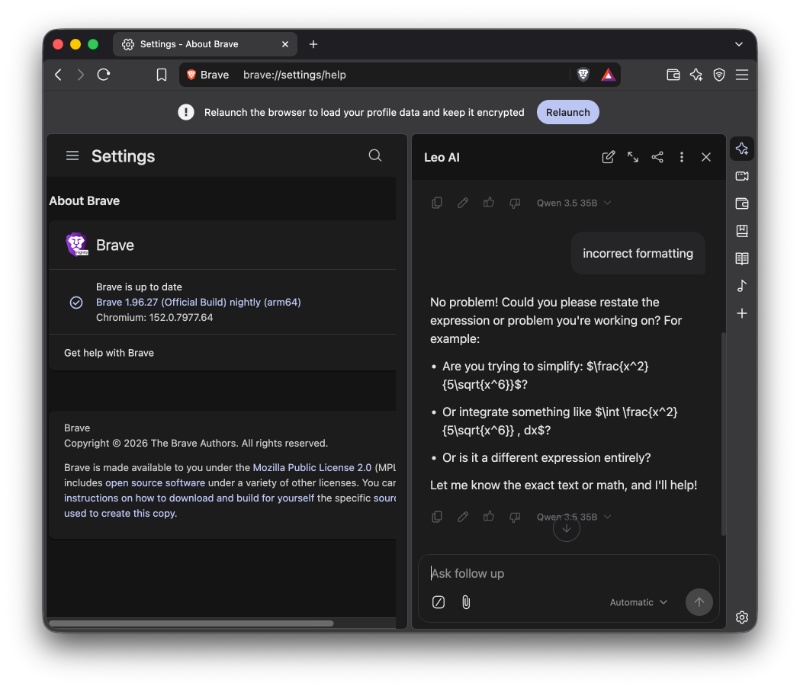
Task: Open Playlist music note in sidebar
Action: (x=742, y=286)
